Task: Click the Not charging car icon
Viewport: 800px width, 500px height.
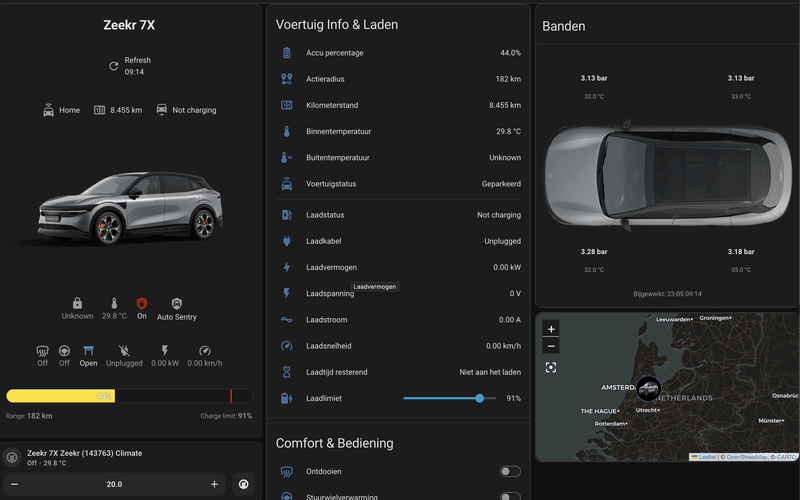Action: (x=162, y=110)
